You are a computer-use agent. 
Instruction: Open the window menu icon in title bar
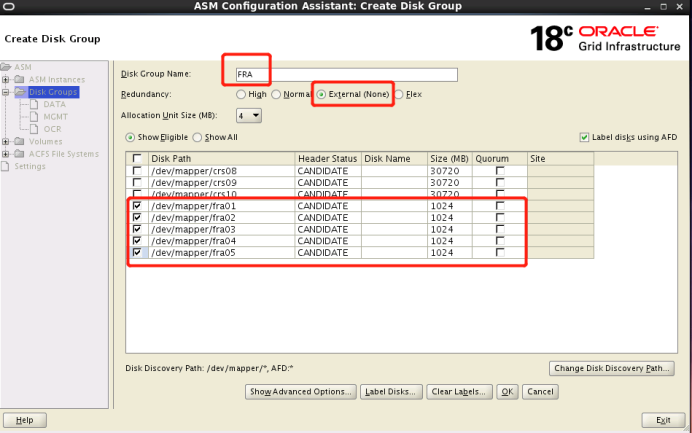click(9, 6)
